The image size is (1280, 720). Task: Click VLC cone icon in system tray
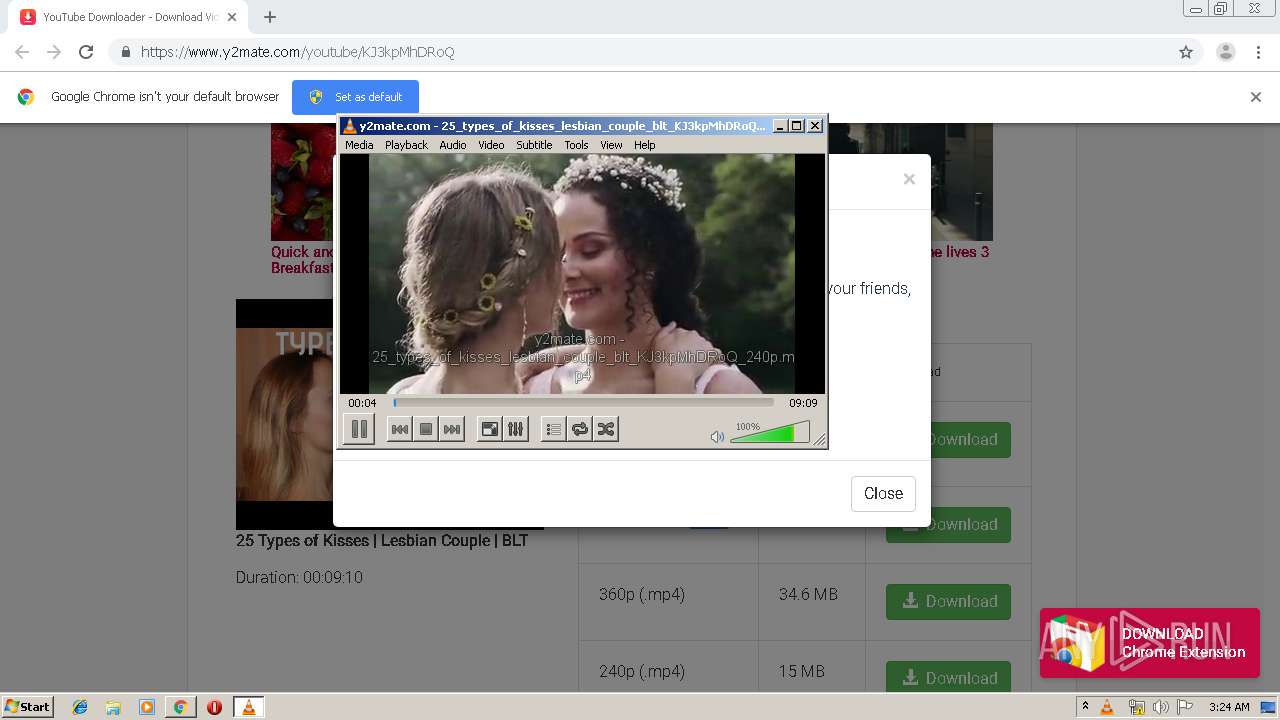(x=1107, y=707)
